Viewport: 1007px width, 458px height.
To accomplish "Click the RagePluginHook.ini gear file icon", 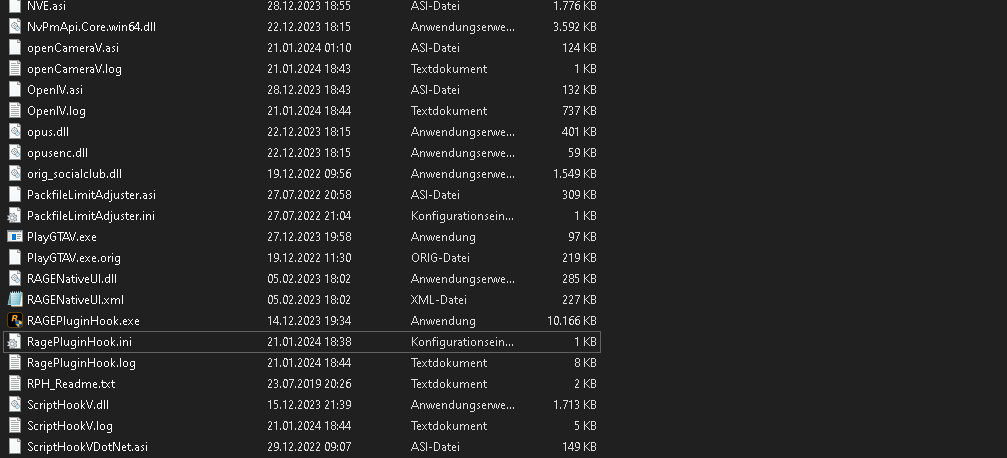I will pyautogui.click(x=15, y=342).
